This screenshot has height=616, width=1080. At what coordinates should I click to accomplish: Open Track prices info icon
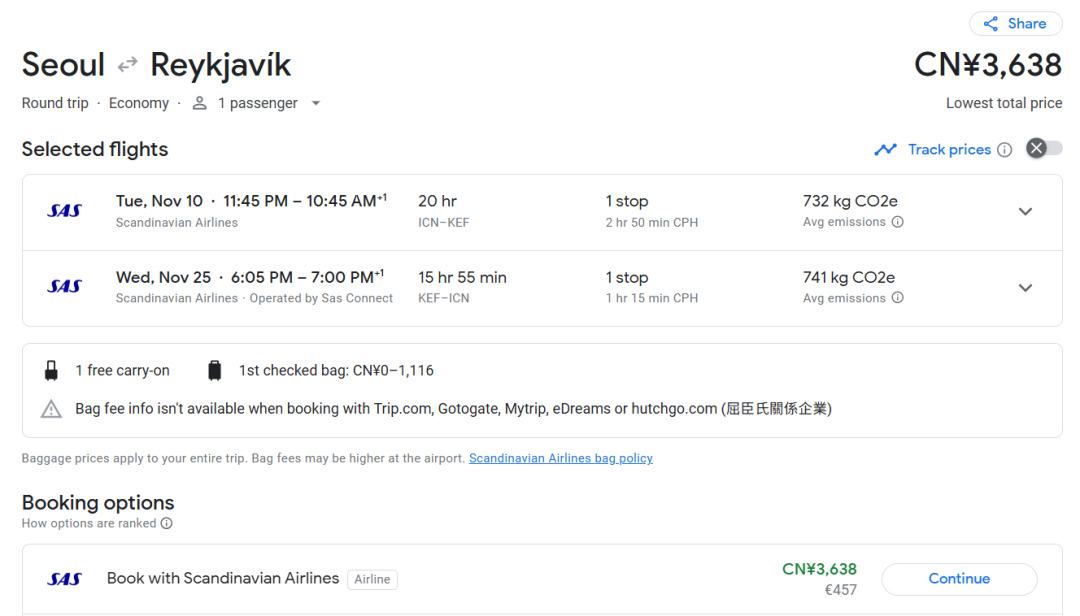(1005, 150)
